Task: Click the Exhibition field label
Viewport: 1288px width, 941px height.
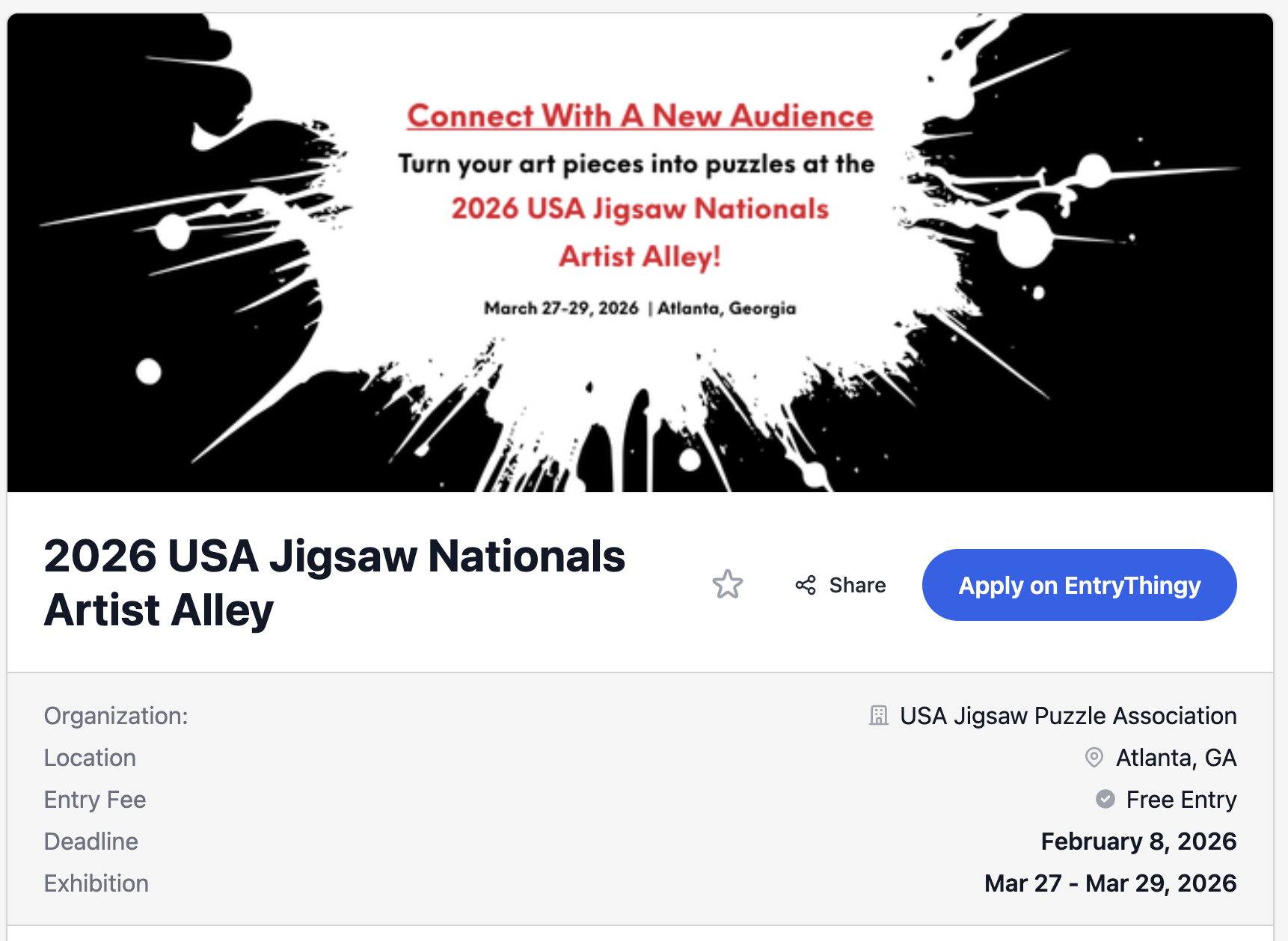Action: (96, 883)
